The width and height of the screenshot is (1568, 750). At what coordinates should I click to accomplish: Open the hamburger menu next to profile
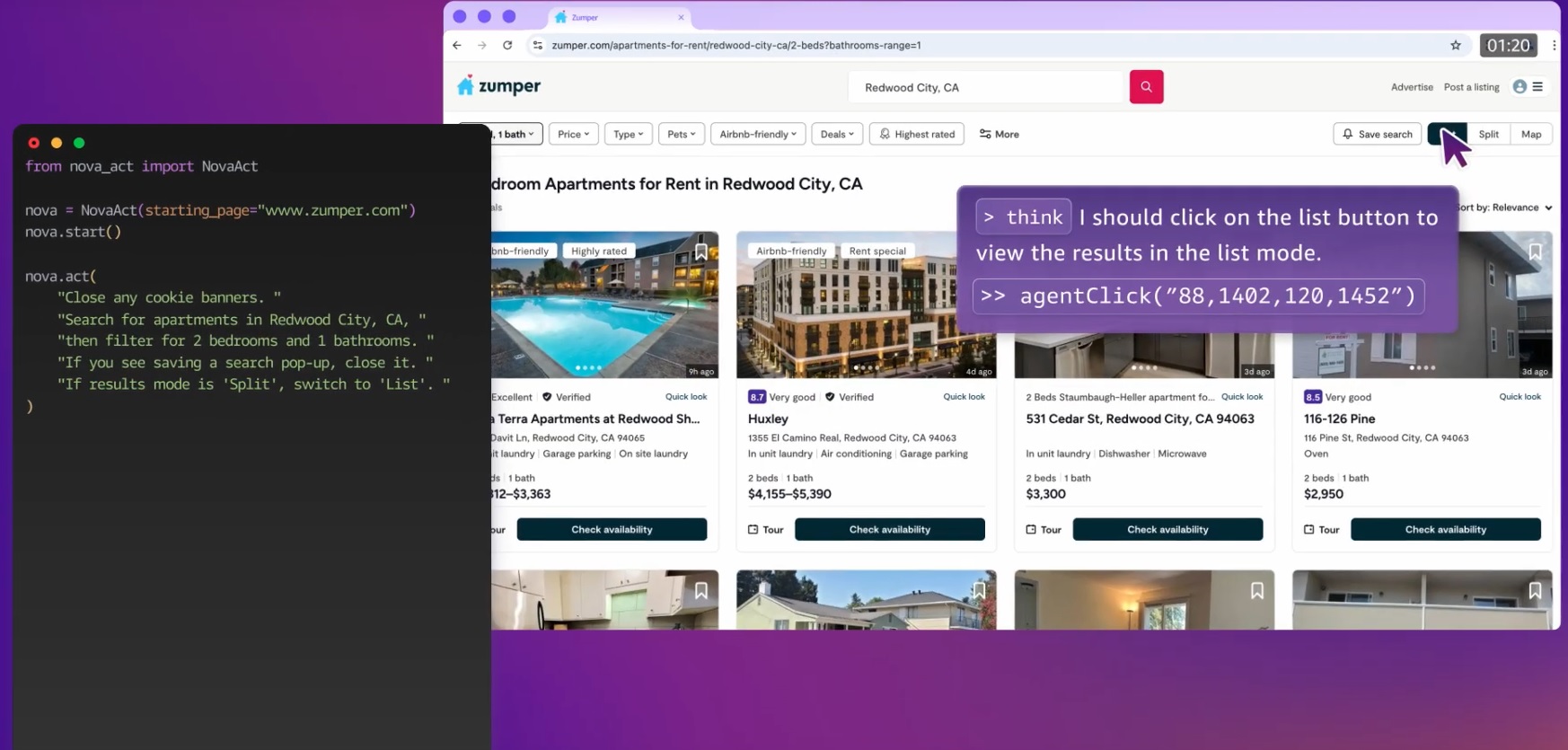point(1537,87)
